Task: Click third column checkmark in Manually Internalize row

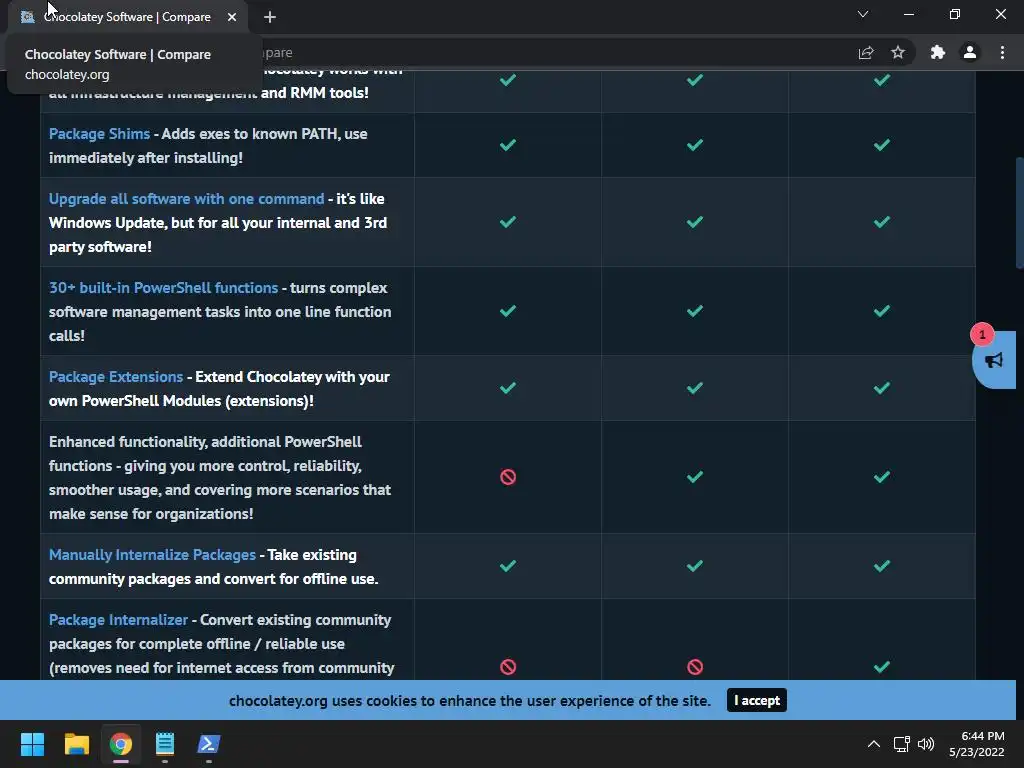Action: (882, 566)
